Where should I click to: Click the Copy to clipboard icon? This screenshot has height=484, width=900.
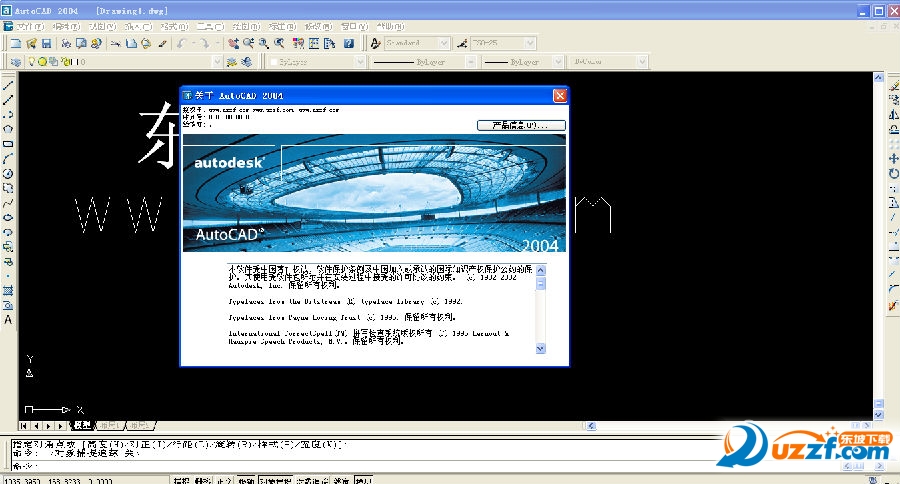131,44
